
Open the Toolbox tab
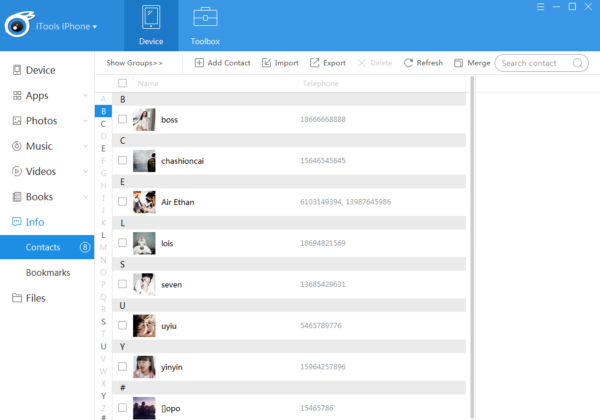click(x=205, y=26)
